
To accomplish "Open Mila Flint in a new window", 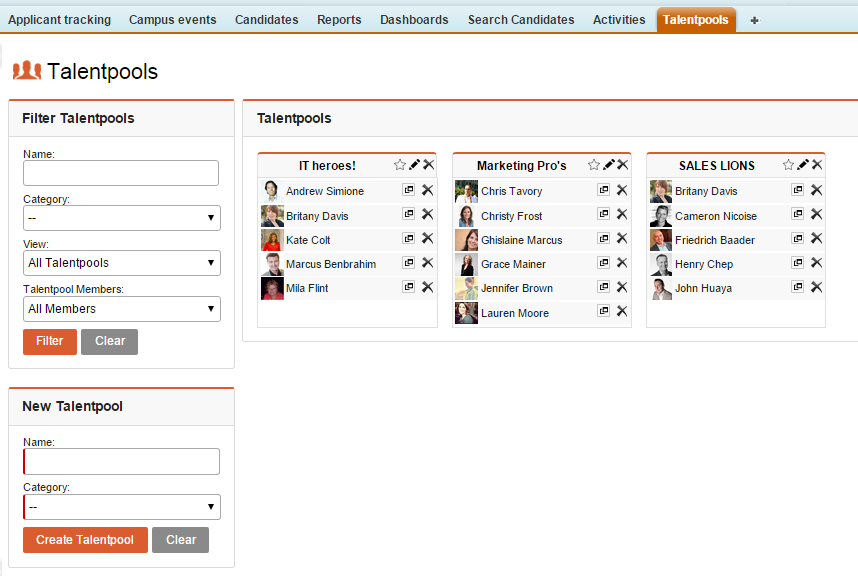I will click(x=409, y=287).
